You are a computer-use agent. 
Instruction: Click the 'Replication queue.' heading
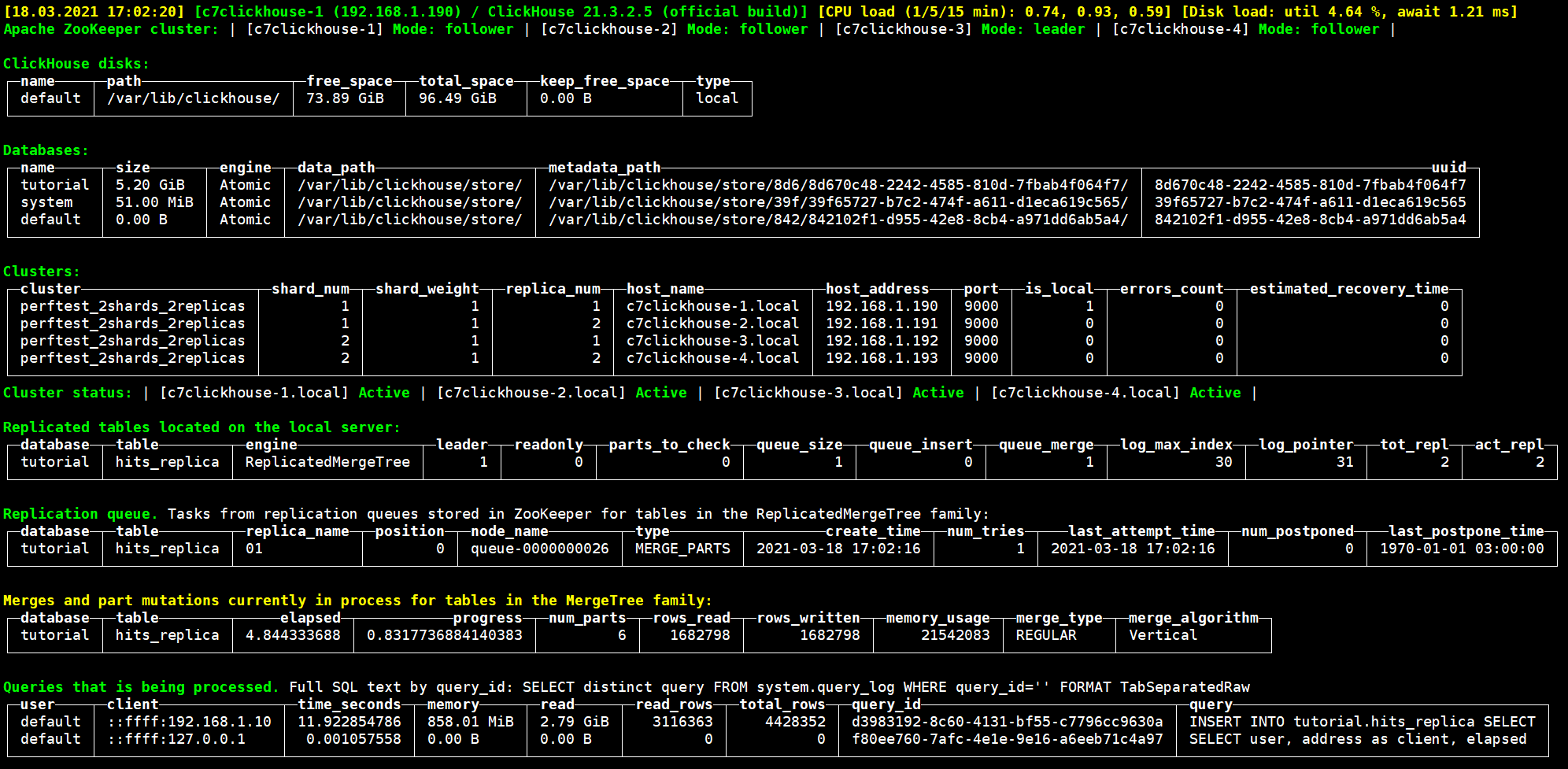point(80,514)
